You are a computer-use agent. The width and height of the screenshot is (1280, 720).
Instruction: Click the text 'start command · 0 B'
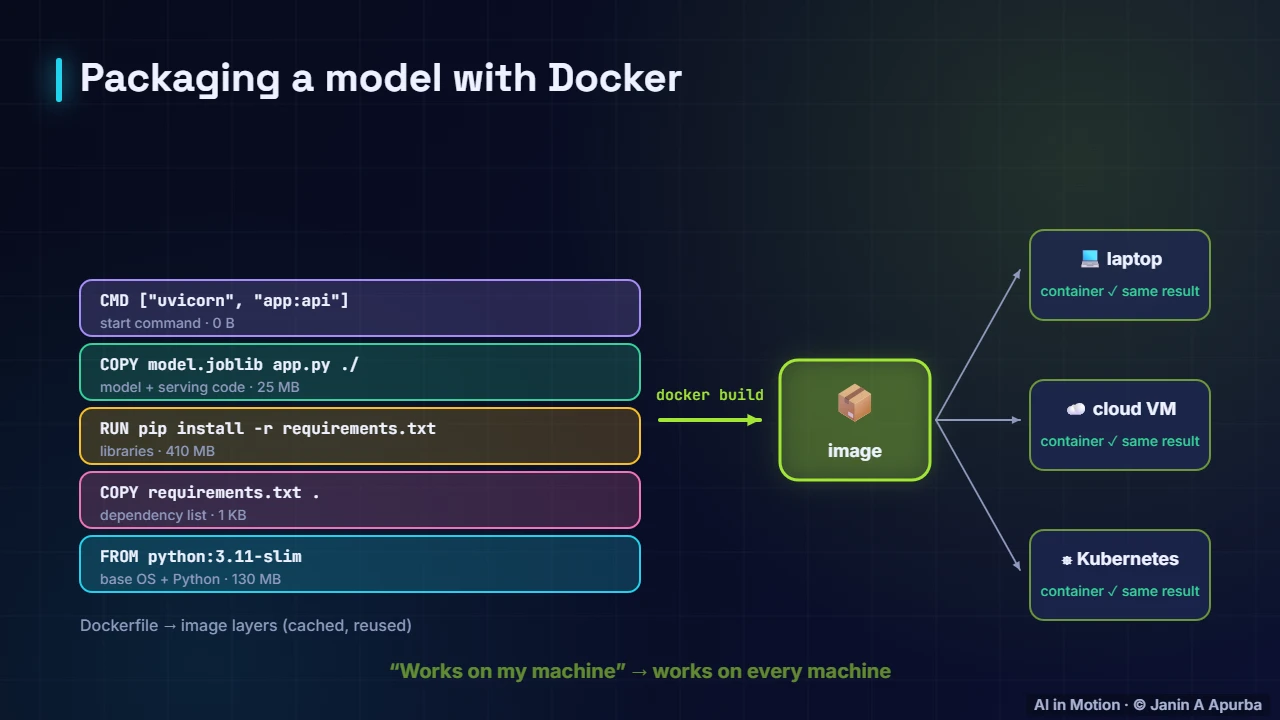(x=167, y=323)
